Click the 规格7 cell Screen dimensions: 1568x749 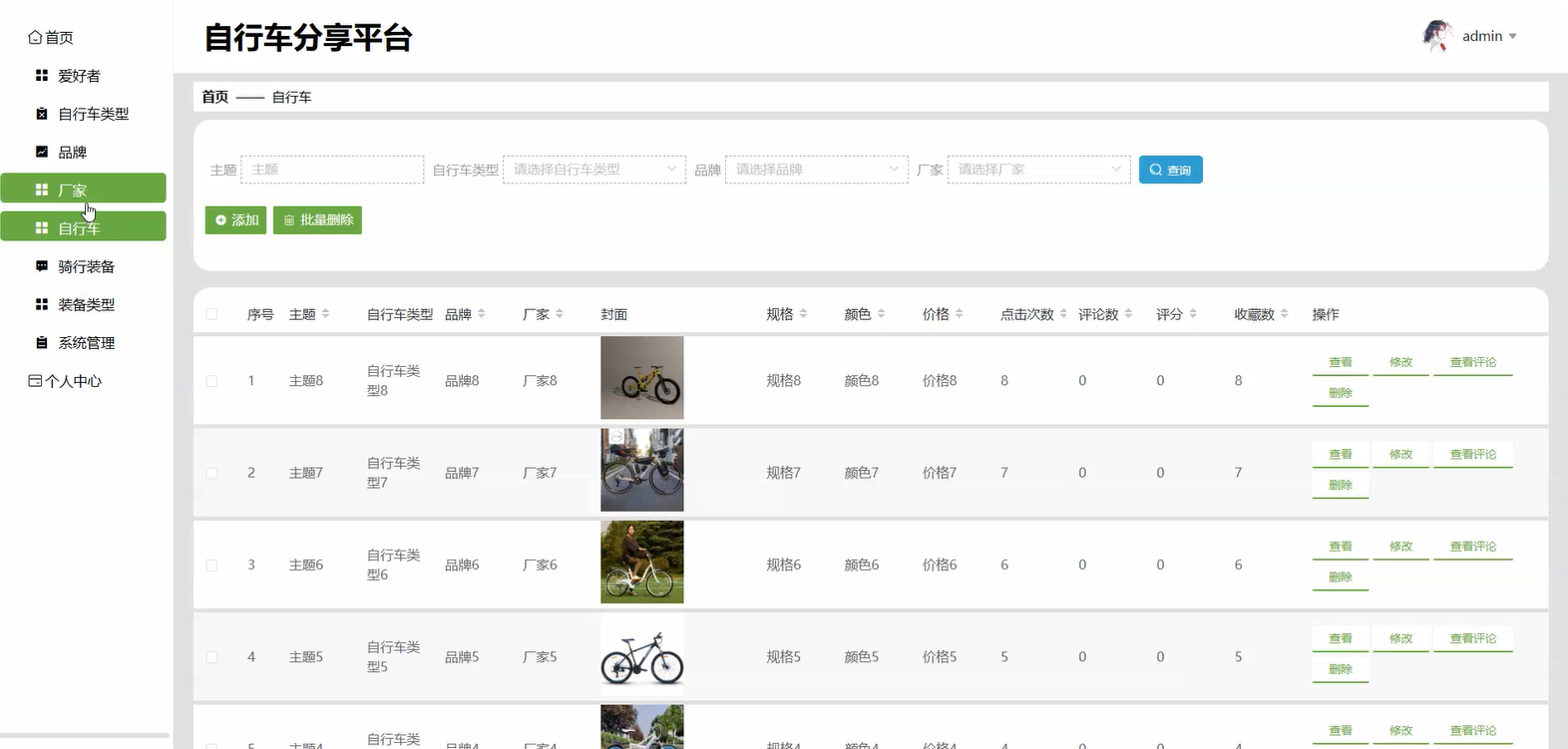pos(784,473)
